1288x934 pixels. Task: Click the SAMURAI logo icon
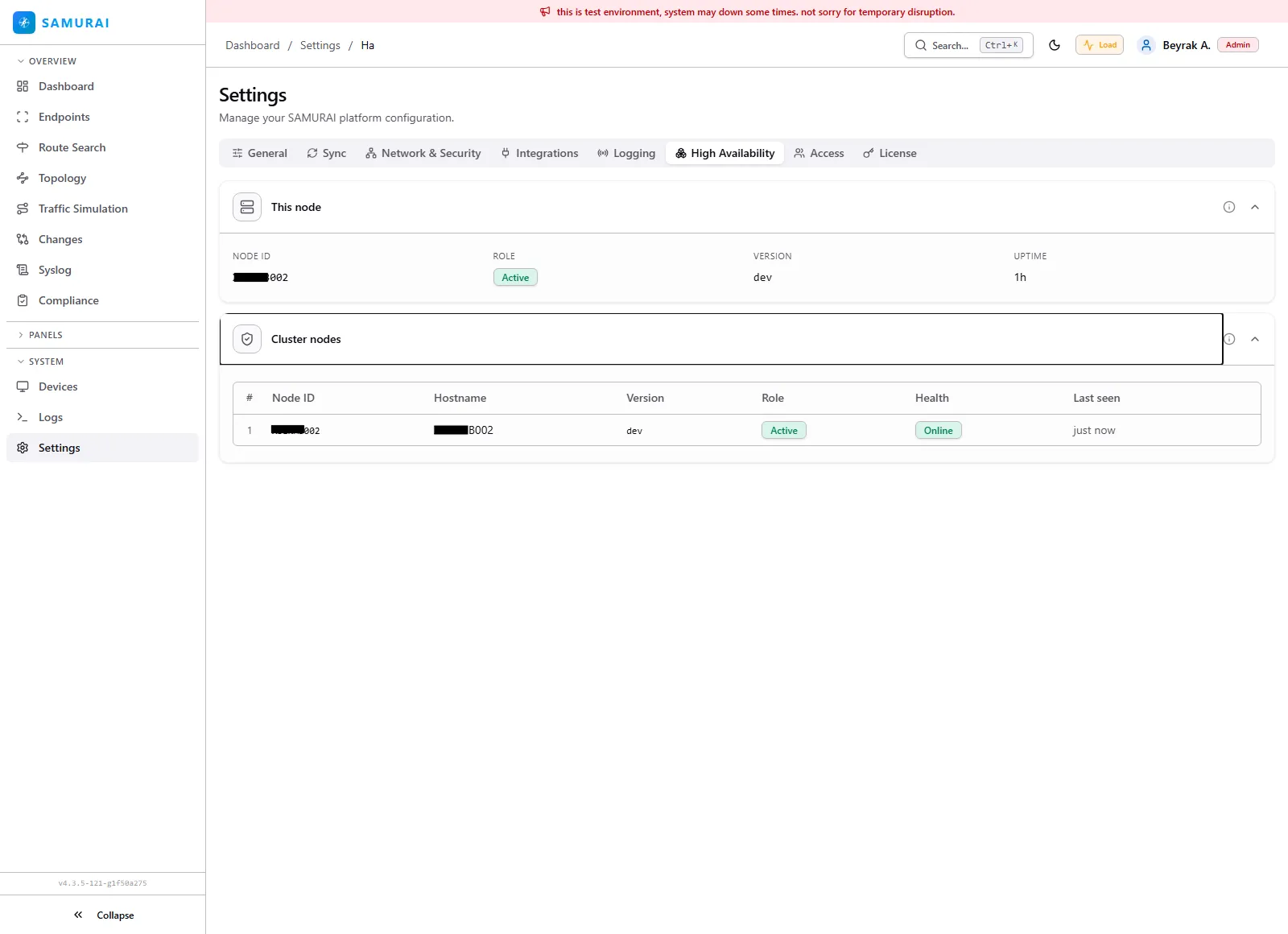pos(24,23)
